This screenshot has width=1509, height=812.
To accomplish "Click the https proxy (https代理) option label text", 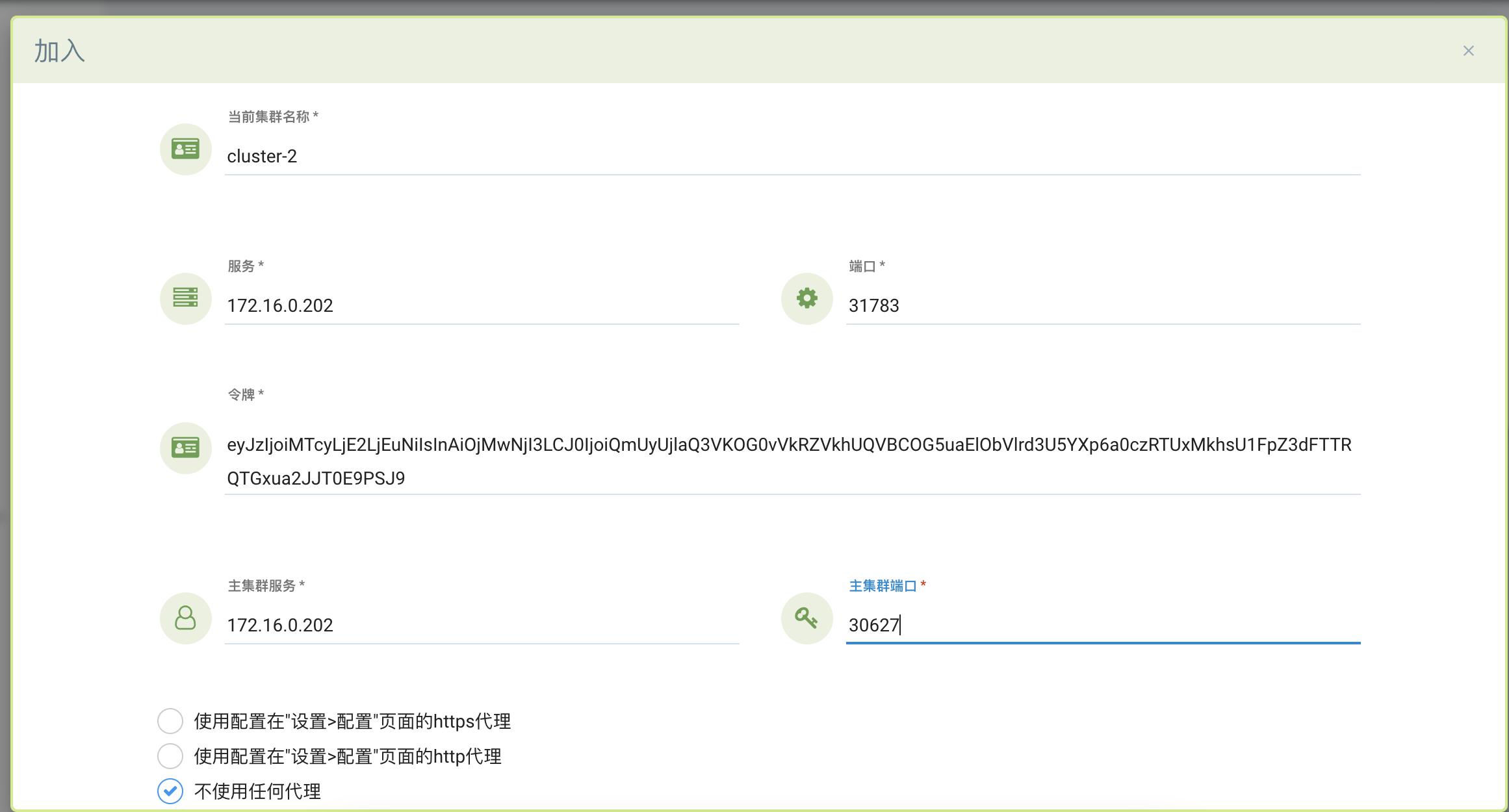I will point(352,721).
